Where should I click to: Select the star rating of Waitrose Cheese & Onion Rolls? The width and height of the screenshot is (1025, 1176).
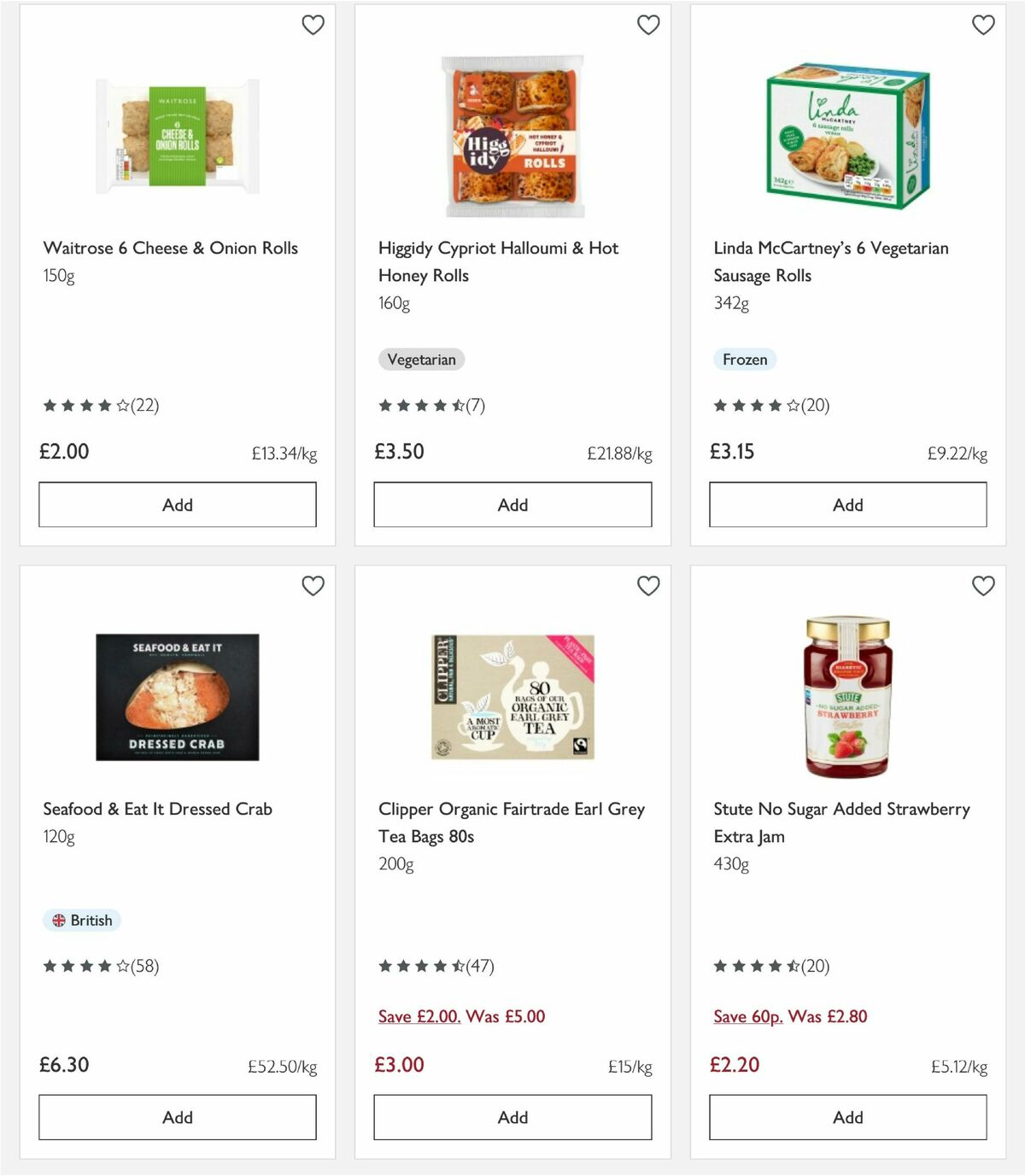(x=84, y=406)
